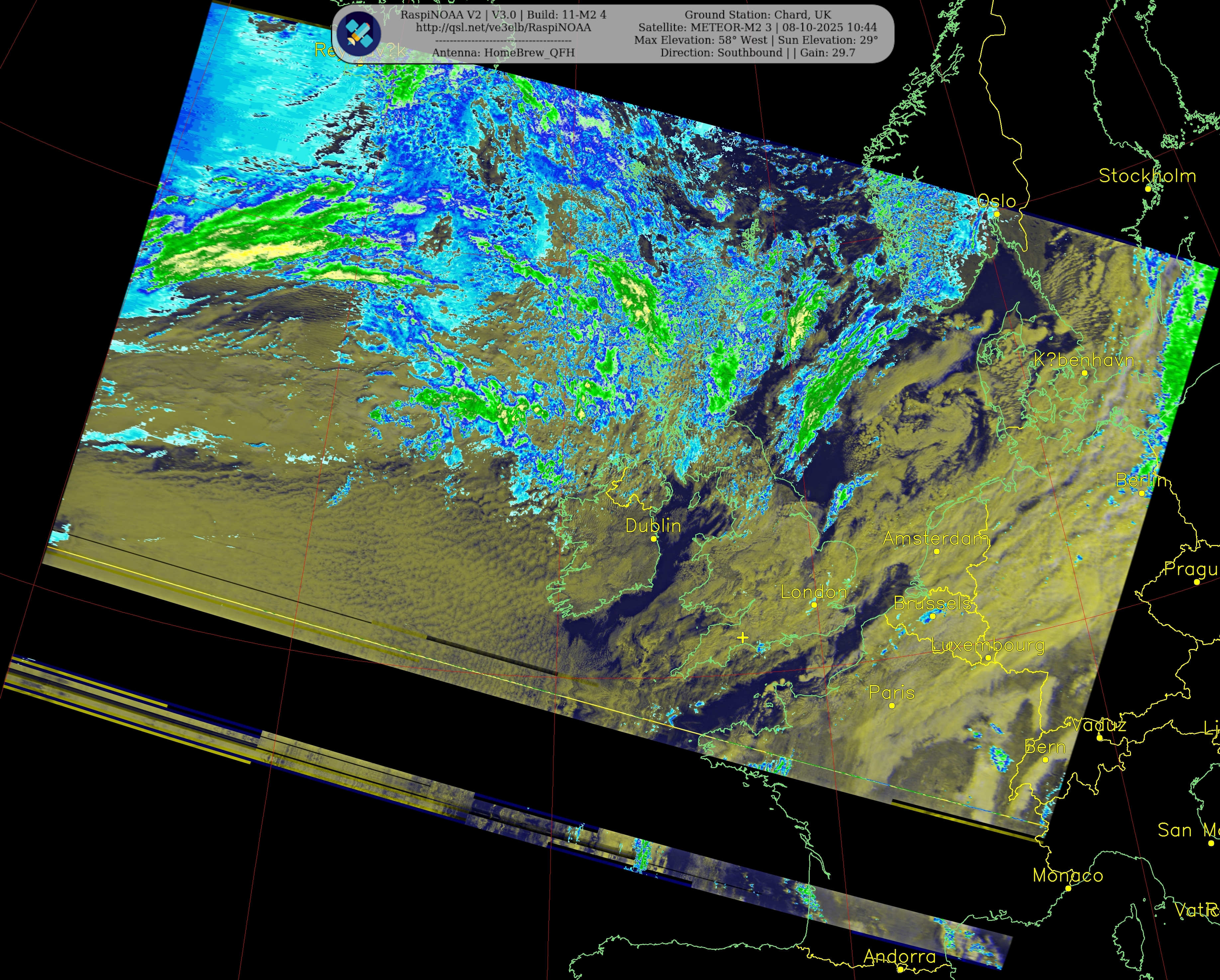Screen dimensions: 1220x980
Task: Click the Berlin city marker dot
Action: point(1141,493)
